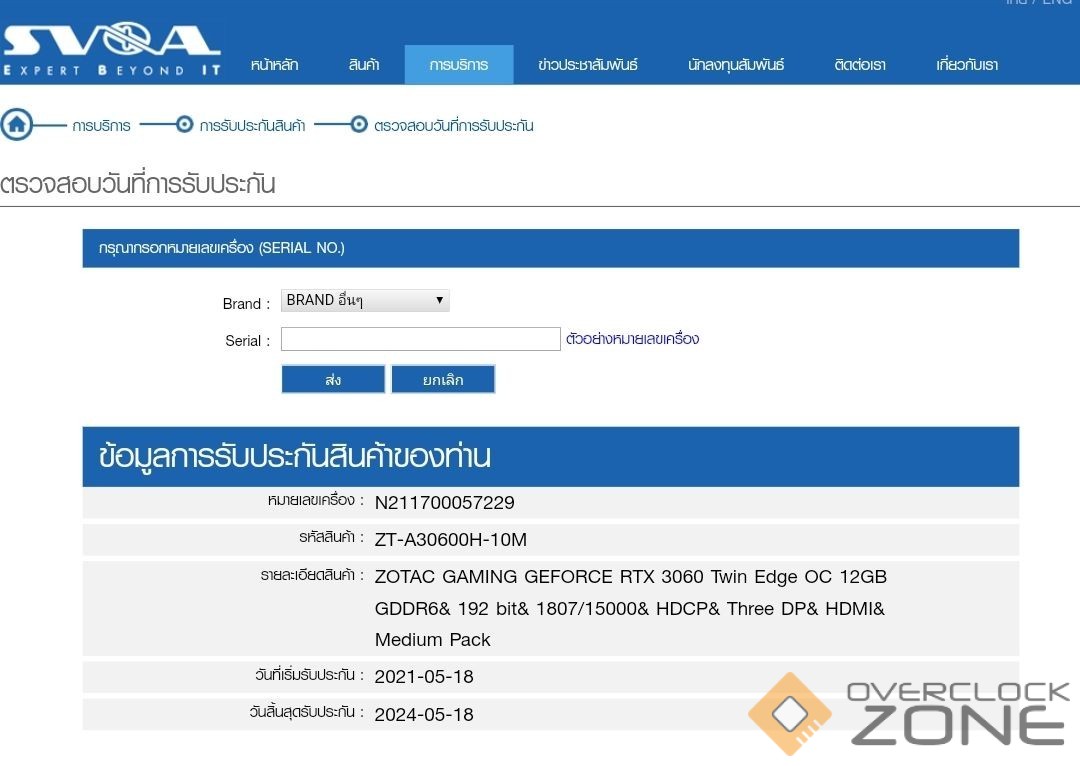Screen dimensions: 1080x766
Task: Click warranty end date 2024-05-18
Action: pyautogui.click(x=424, y=714)
